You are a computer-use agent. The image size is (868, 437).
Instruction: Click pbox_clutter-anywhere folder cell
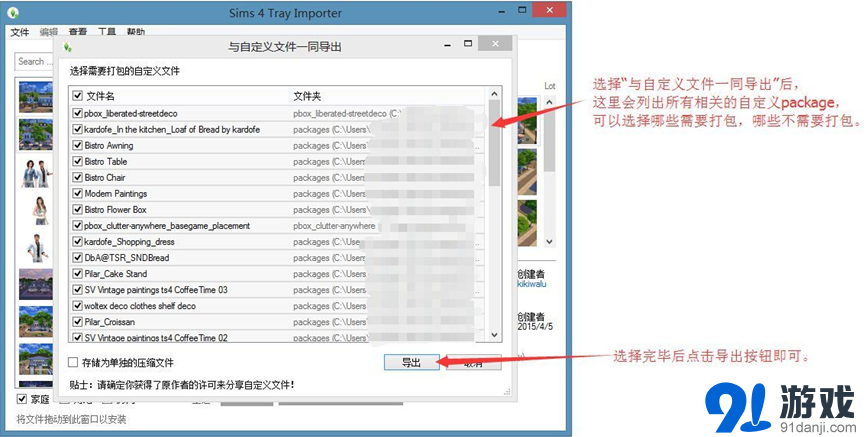coord(334,225)
